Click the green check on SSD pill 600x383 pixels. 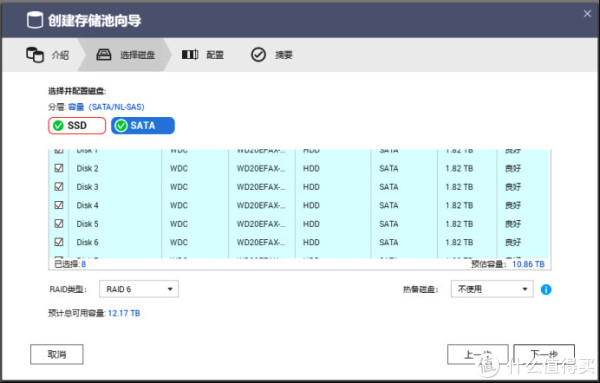tap(58, 125)
